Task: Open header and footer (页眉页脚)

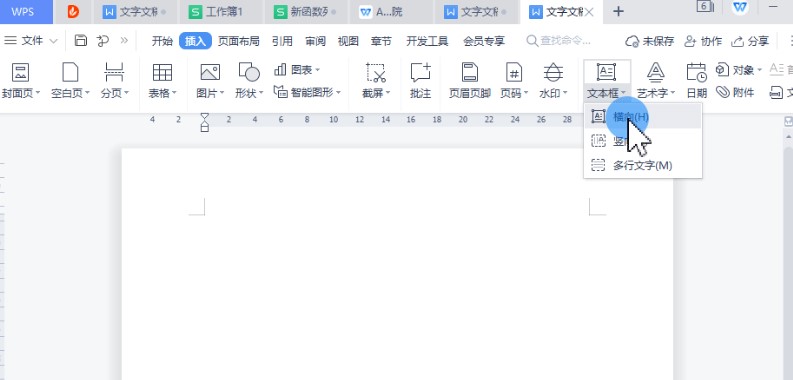Action: 470,79
